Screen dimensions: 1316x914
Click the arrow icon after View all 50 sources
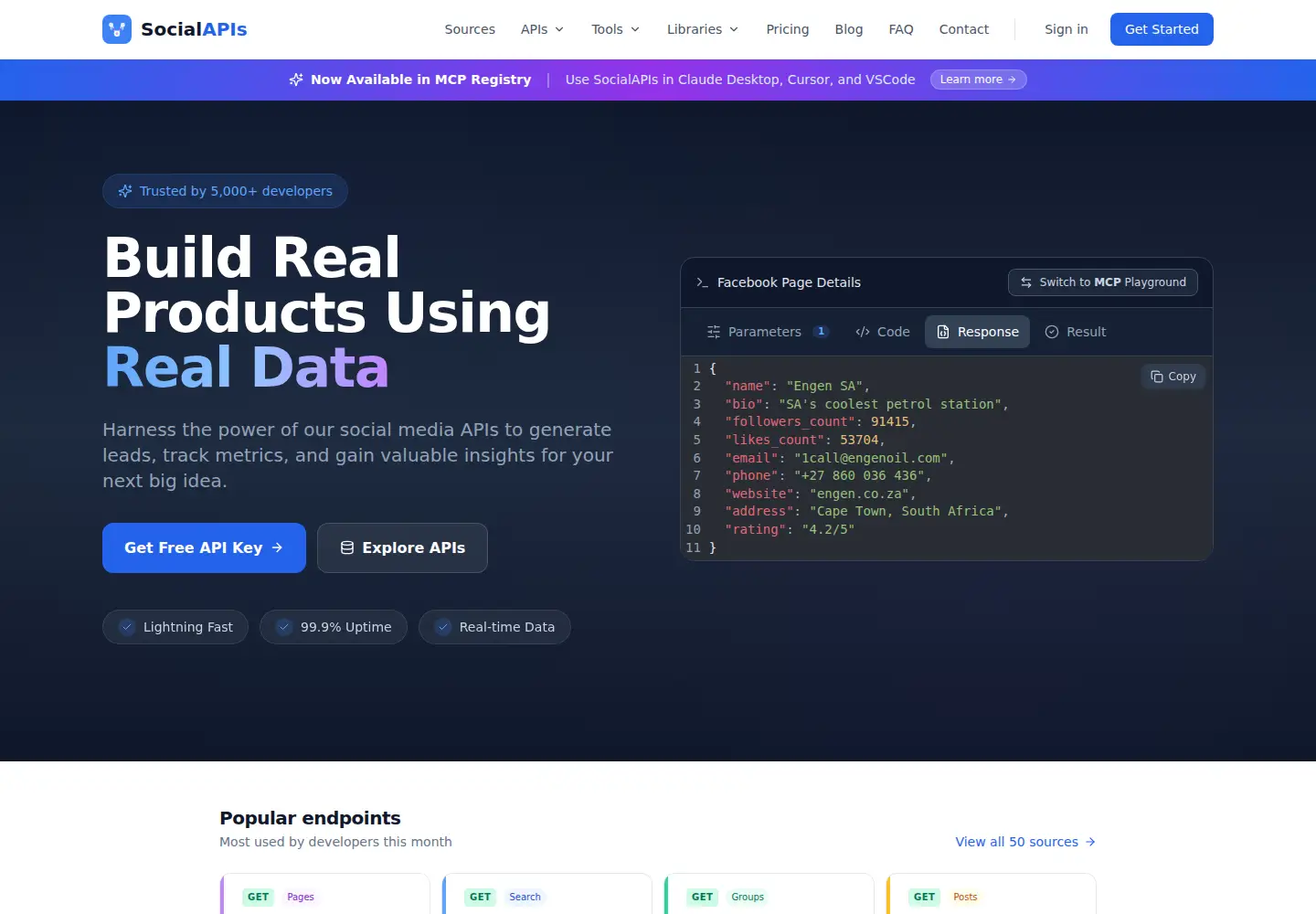click(x=1090, y=842)
